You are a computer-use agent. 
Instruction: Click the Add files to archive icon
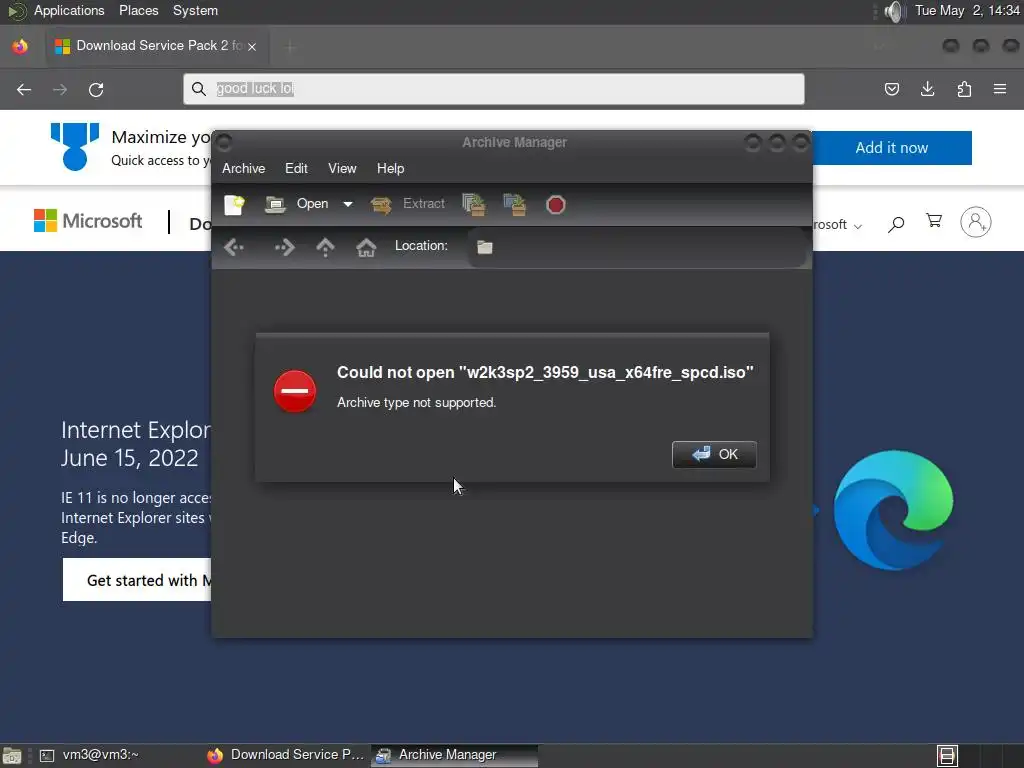[x=474, y=204]
